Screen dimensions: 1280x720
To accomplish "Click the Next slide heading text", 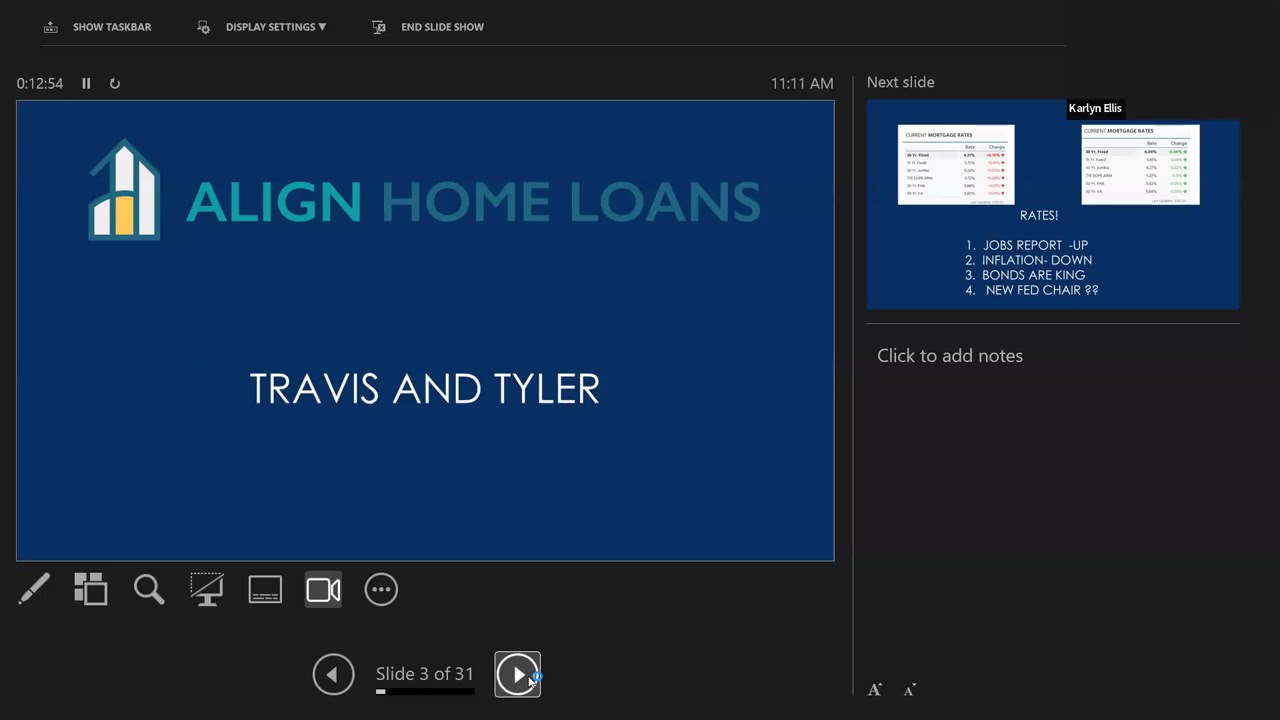I will [901, 82].
